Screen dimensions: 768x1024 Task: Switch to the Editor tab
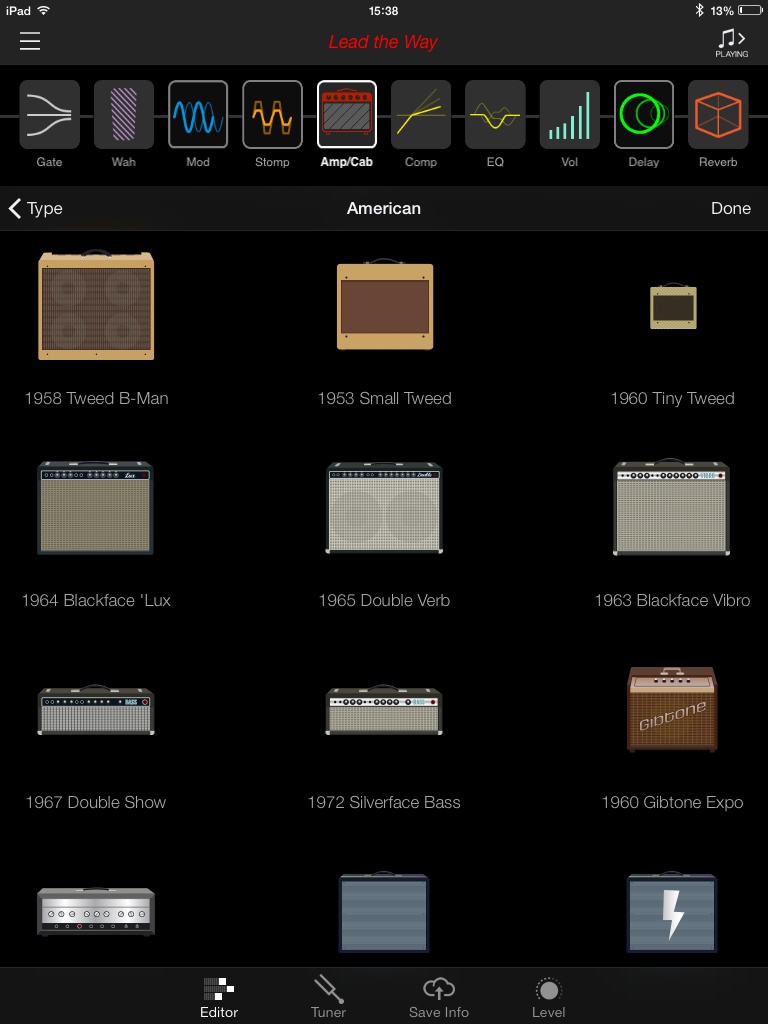click(219, 997)
